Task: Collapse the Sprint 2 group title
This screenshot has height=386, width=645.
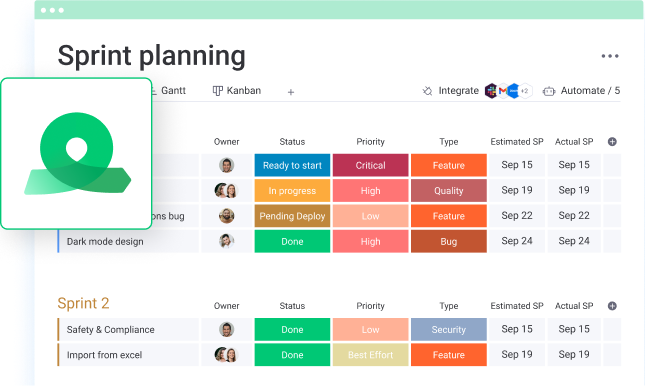Action: pyautogui.click(x=83, y=303)
